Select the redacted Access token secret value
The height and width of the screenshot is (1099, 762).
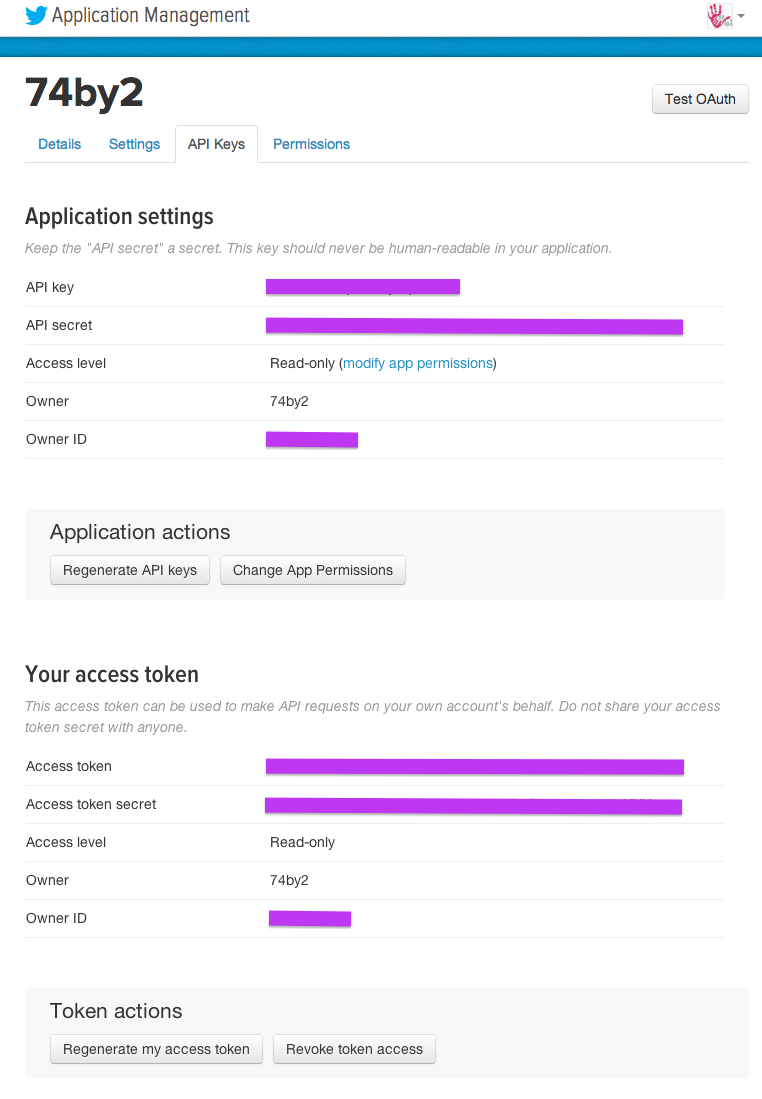(473, 805)
